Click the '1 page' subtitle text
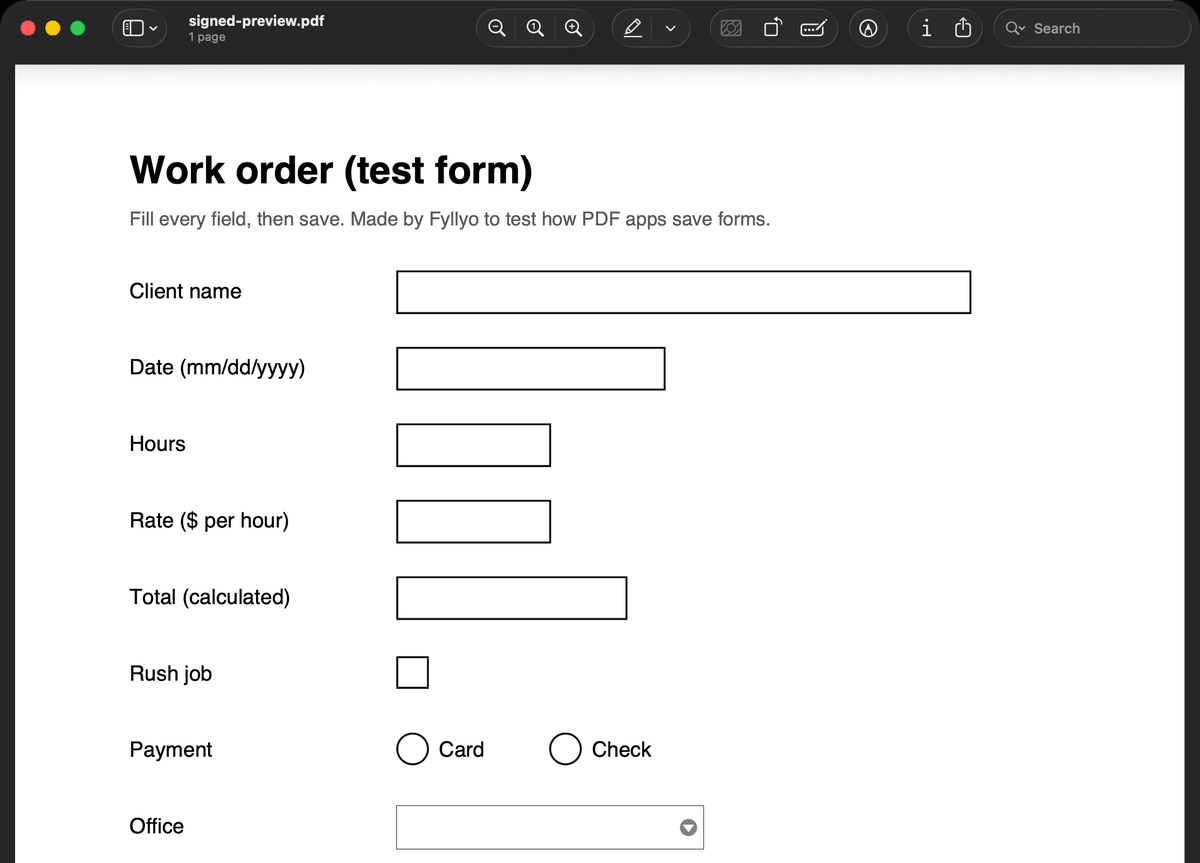The image size is (1200, 863). click(207, 38)
